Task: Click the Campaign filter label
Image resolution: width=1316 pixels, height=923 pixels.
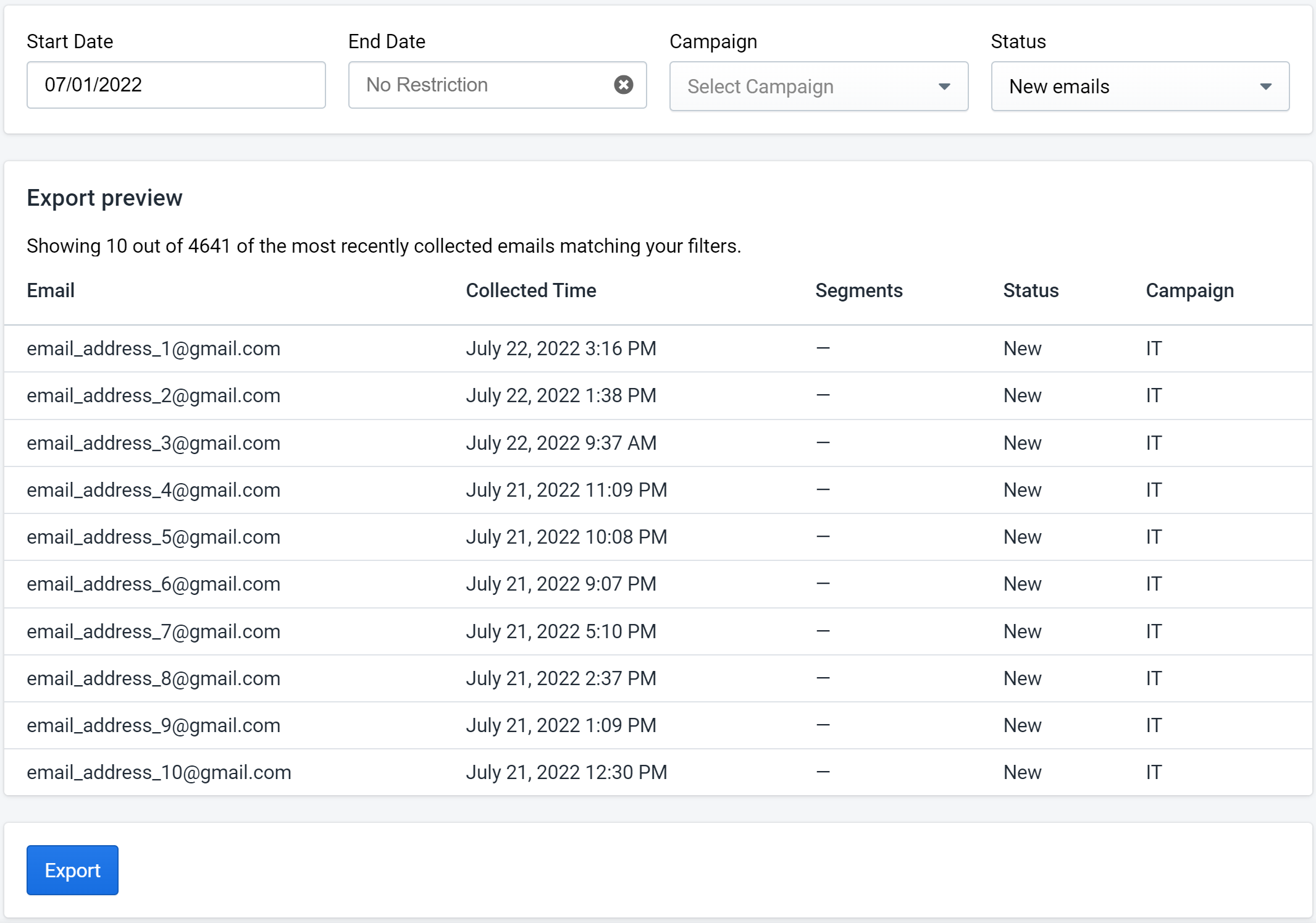Action: click(713, 41)
